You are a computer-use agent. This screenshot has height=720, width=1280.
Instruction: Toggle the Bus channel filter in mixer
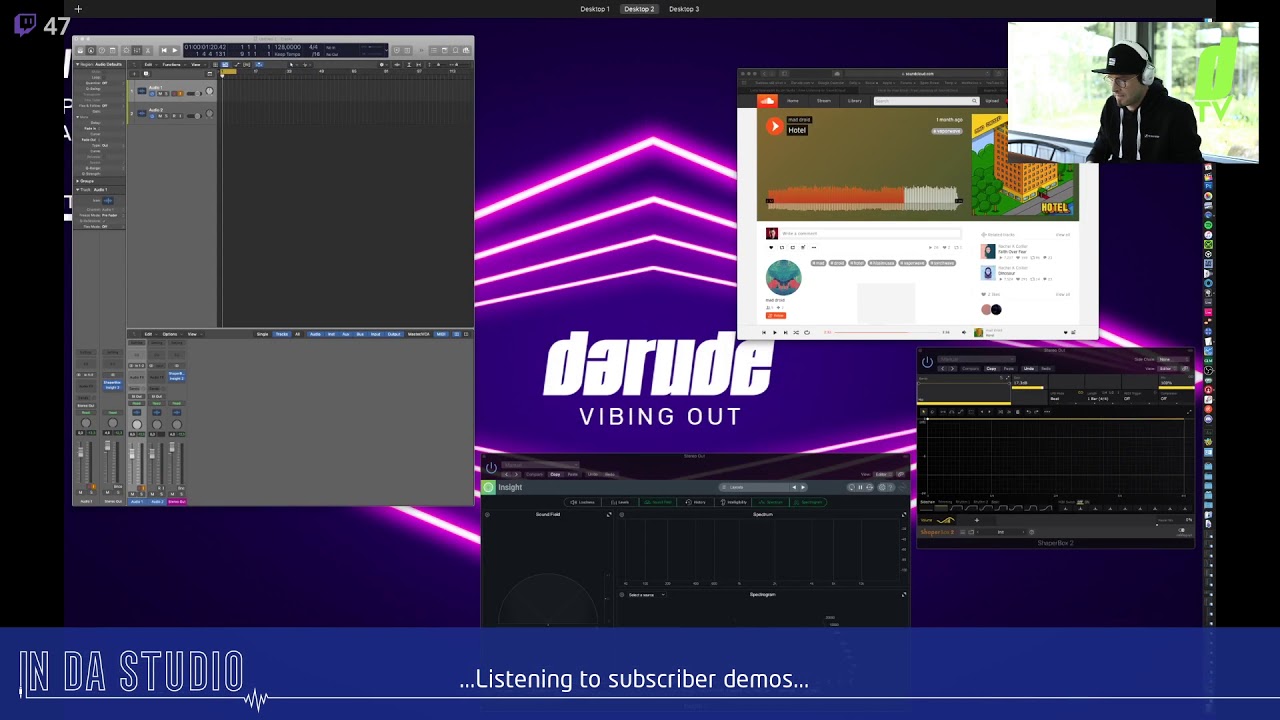(x=360, y=334)
